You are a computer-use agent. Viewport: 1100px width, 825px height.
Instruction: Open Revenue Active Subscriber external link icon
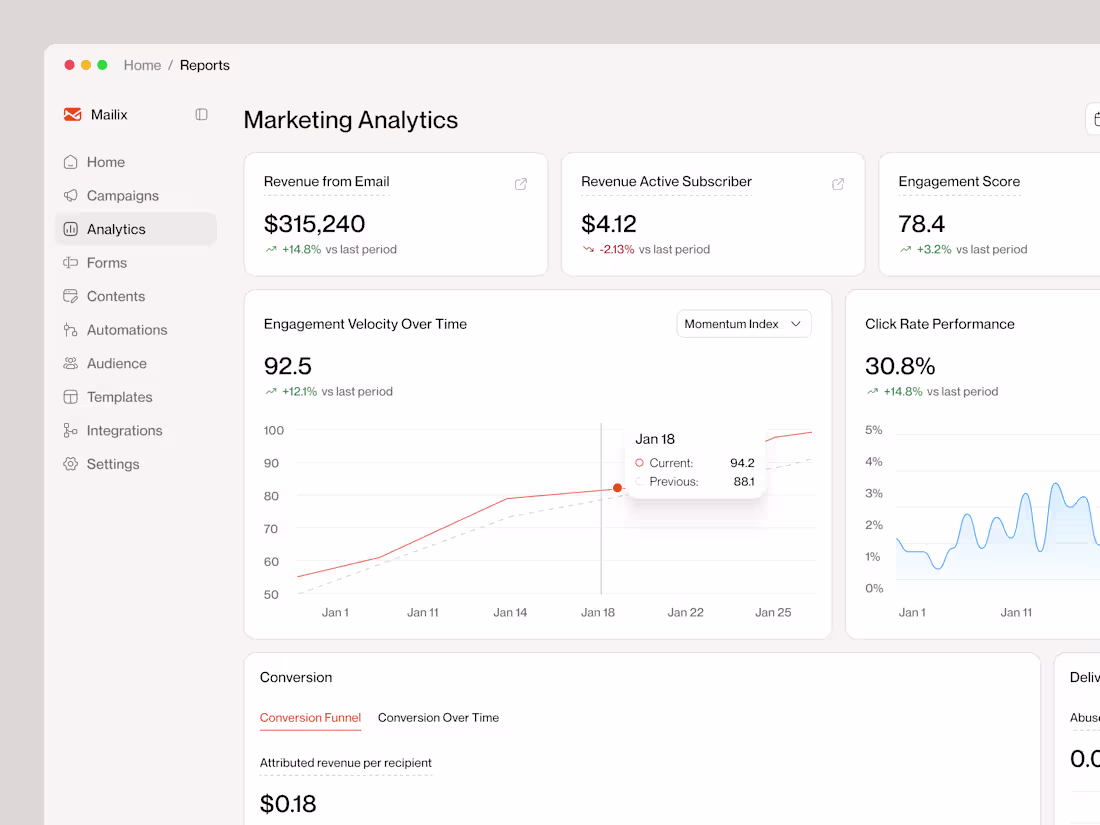838,184
